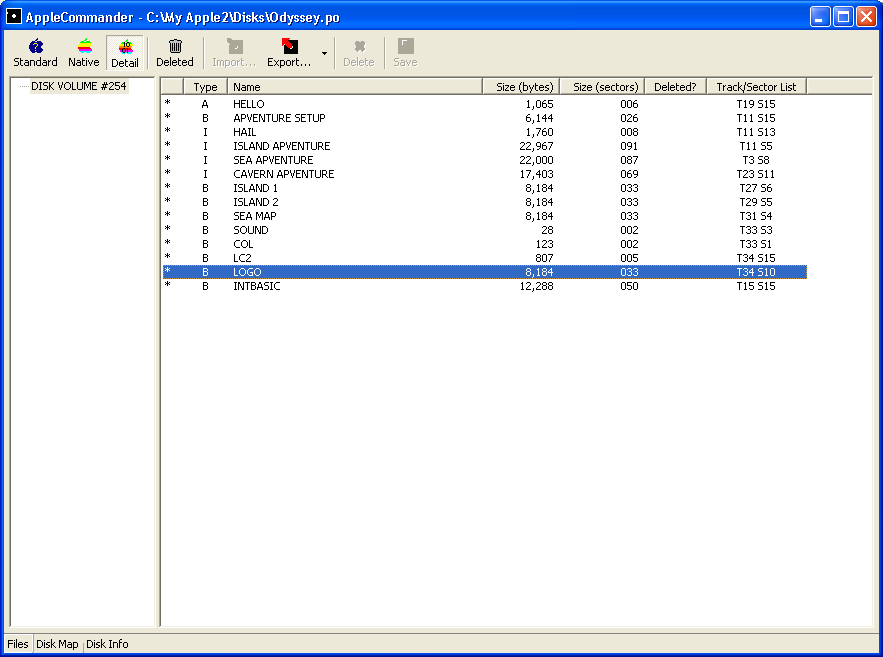Select the Native view icon
Screen dimensions: 883x657
click(x=84, y=53)
